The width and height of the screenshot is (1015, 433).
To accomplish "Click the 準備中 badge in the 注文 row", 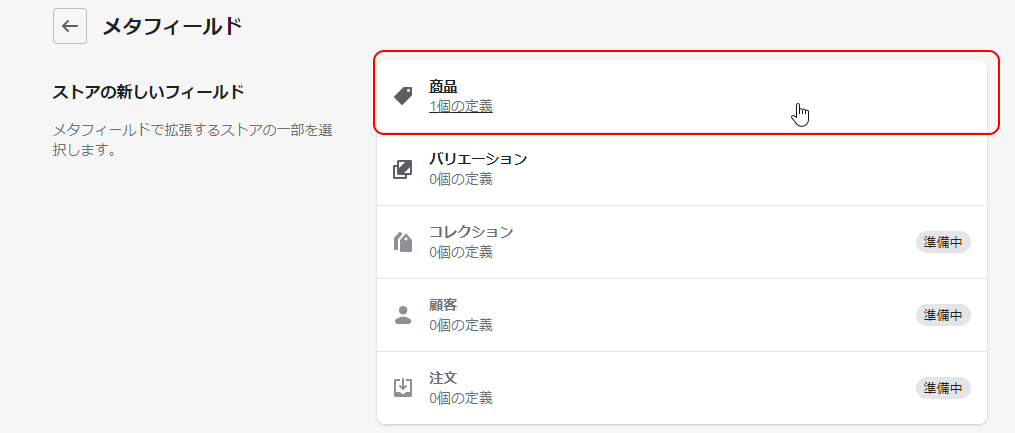I will [943, 388].
